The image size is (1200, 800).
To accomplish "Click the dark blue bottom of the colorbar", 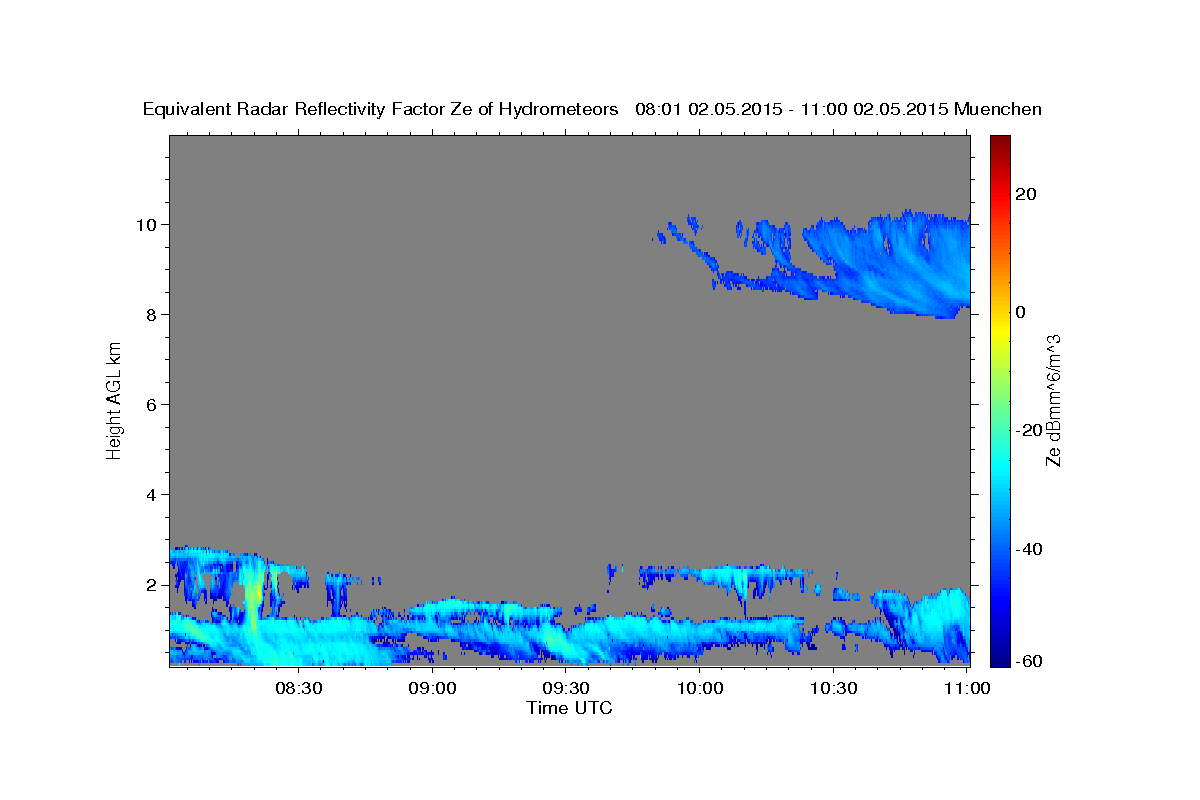I will [x=1000, y=657].
